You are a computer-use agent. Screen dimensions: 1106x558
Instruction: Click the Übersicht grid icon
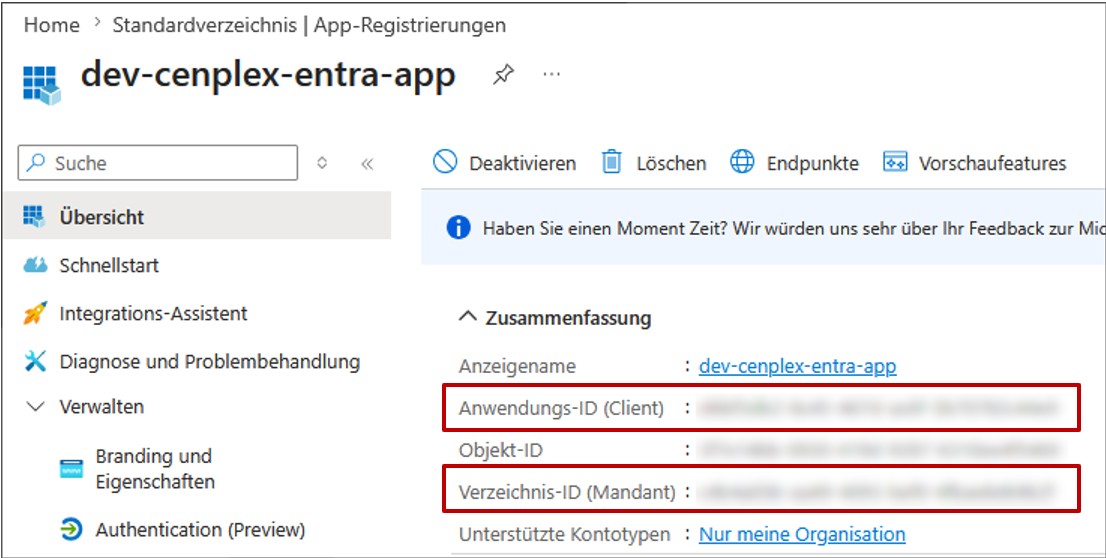[x=34, y=217]
